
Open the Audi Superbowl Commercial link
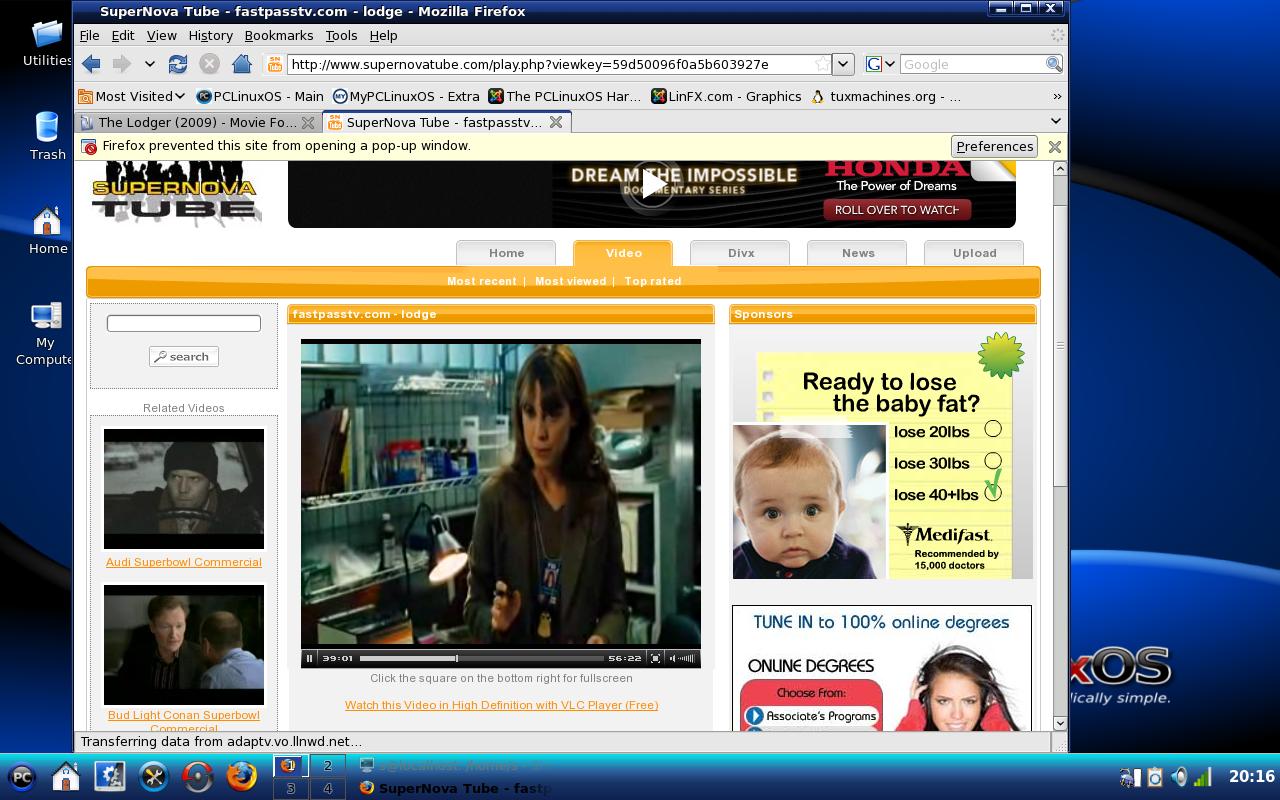coord(184,562)
